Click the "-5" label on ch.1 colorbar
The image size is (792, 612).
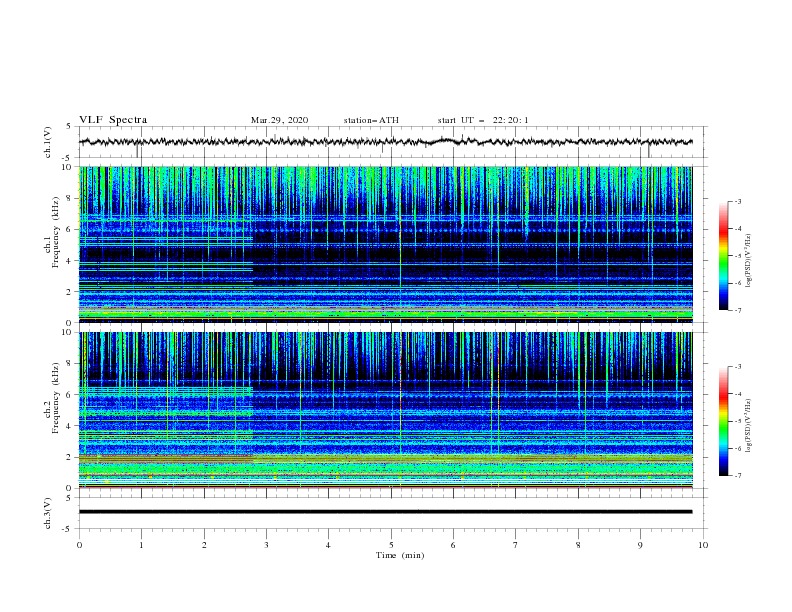point(737,256)
